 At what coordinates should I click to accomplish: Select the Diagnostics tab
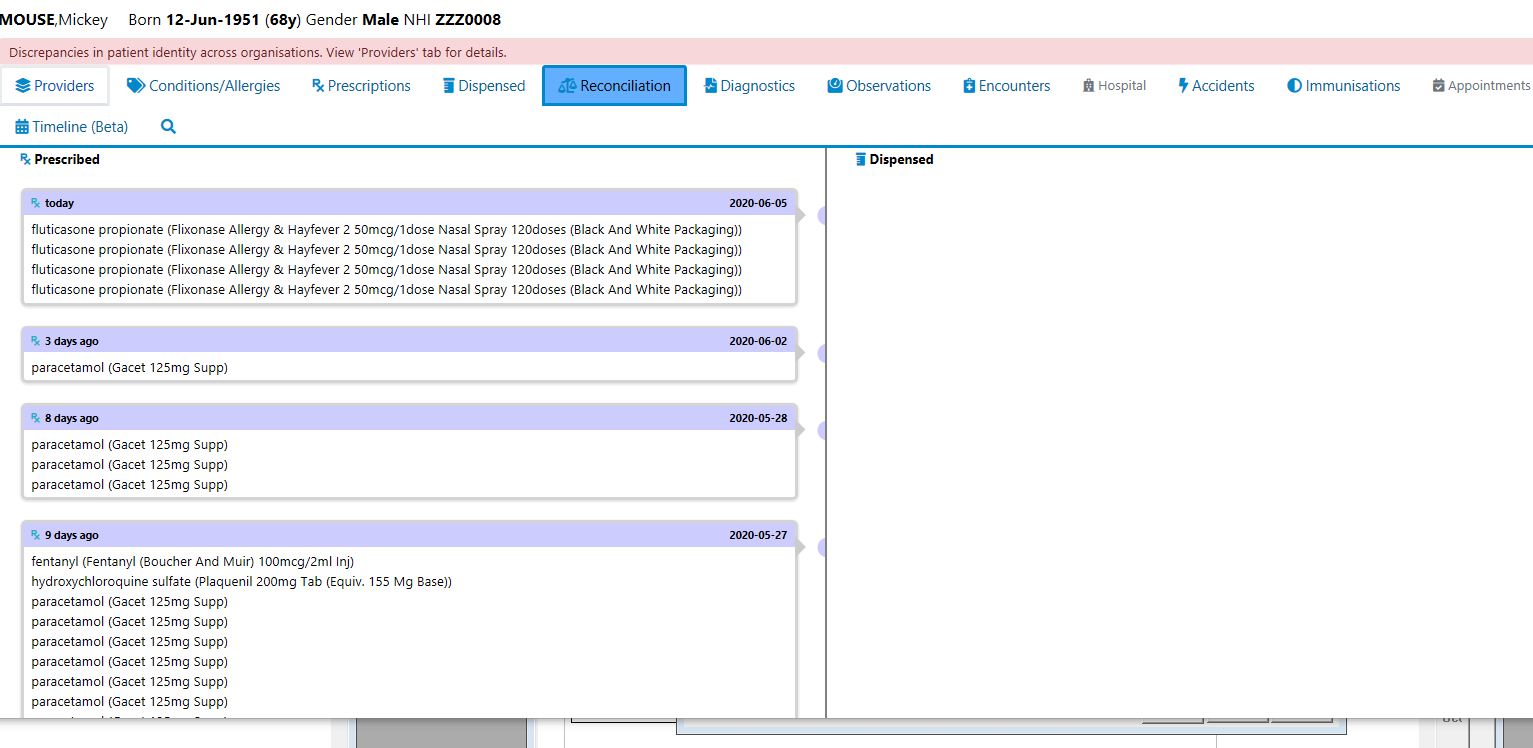point(749,86)
